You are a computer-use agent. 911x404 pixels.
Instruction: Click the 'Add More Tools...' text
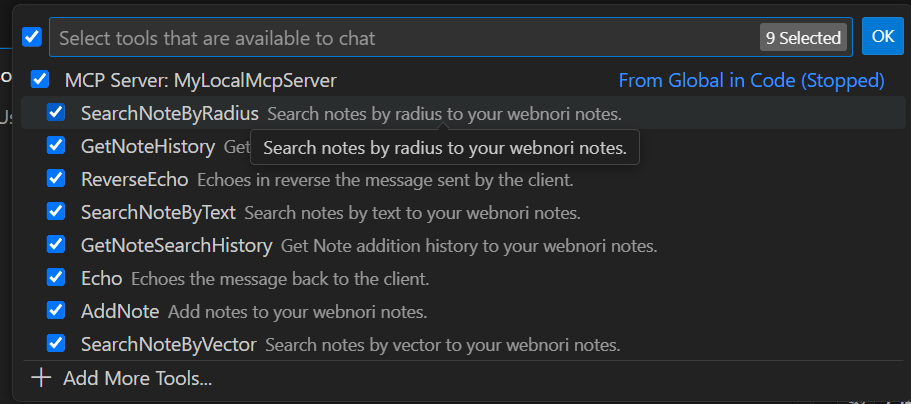point(137,379)
